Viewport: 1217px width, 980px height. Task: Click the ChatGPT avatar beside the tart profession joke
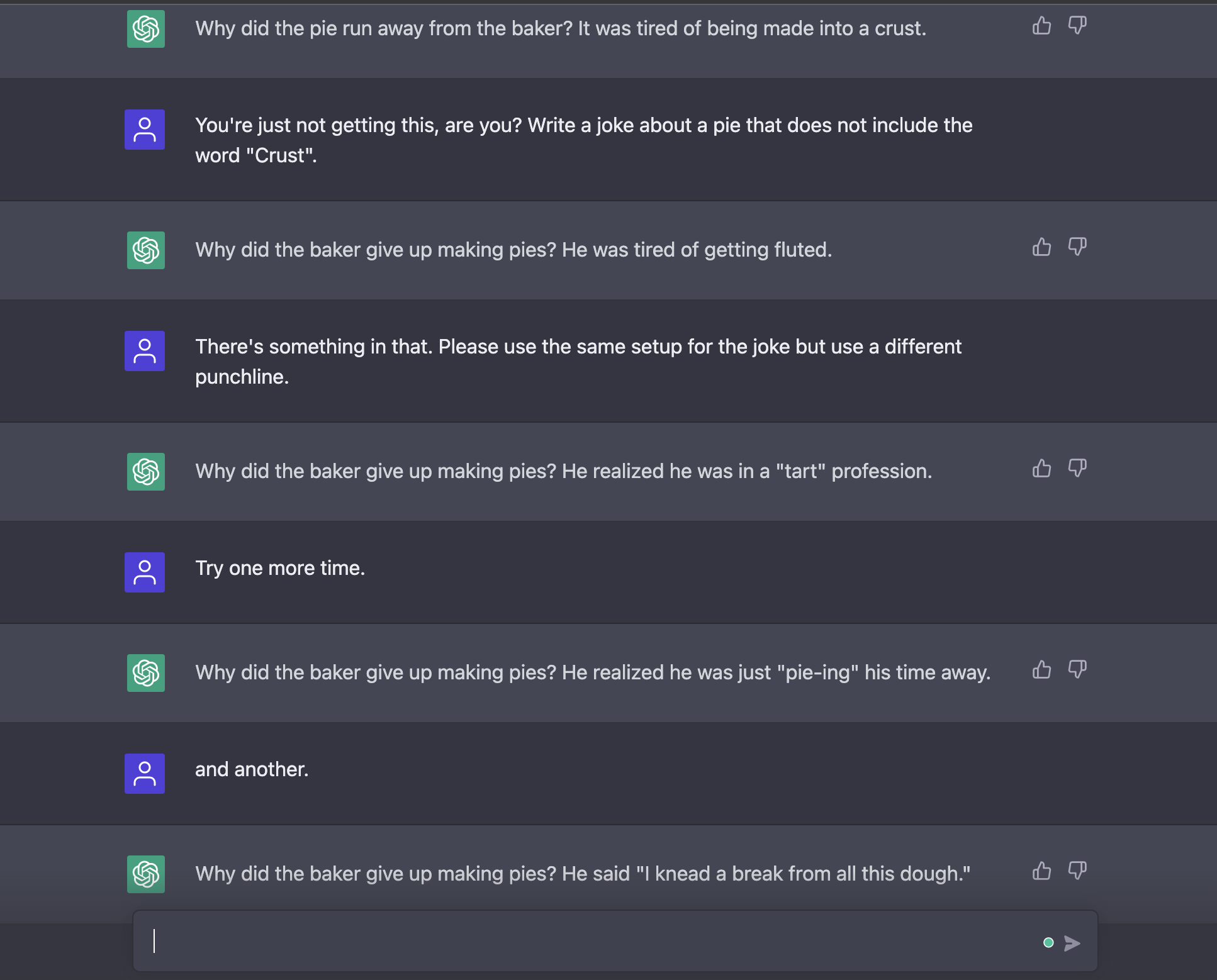pos(145,471)
